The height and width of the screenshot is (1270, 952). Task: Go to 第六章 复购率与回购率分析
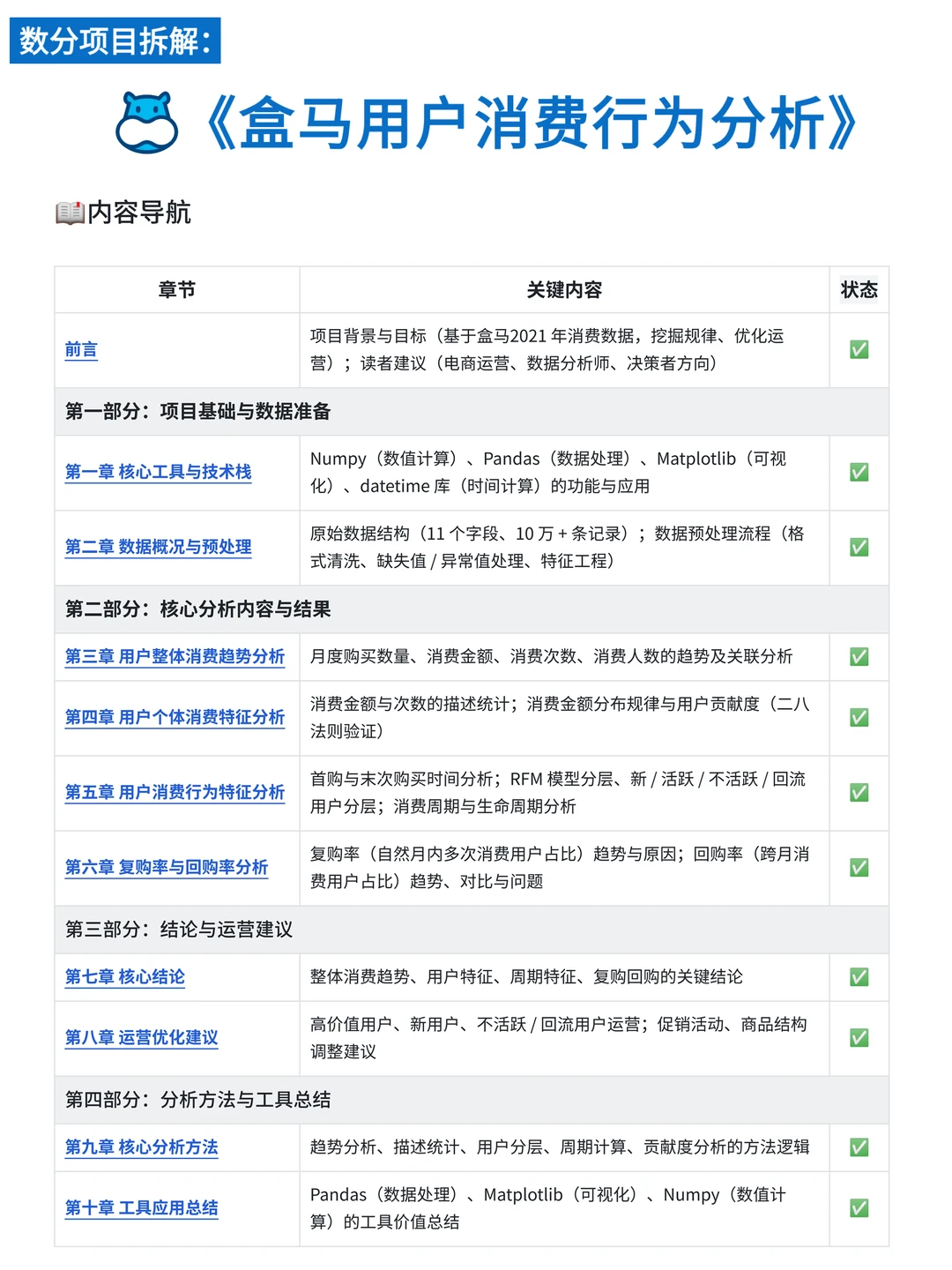tap(167, 868)
